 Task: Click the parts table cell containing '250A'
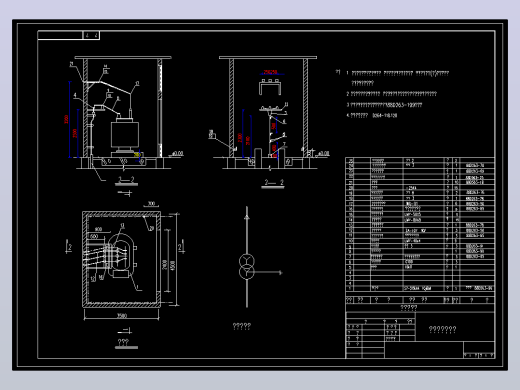coord(423,188)
